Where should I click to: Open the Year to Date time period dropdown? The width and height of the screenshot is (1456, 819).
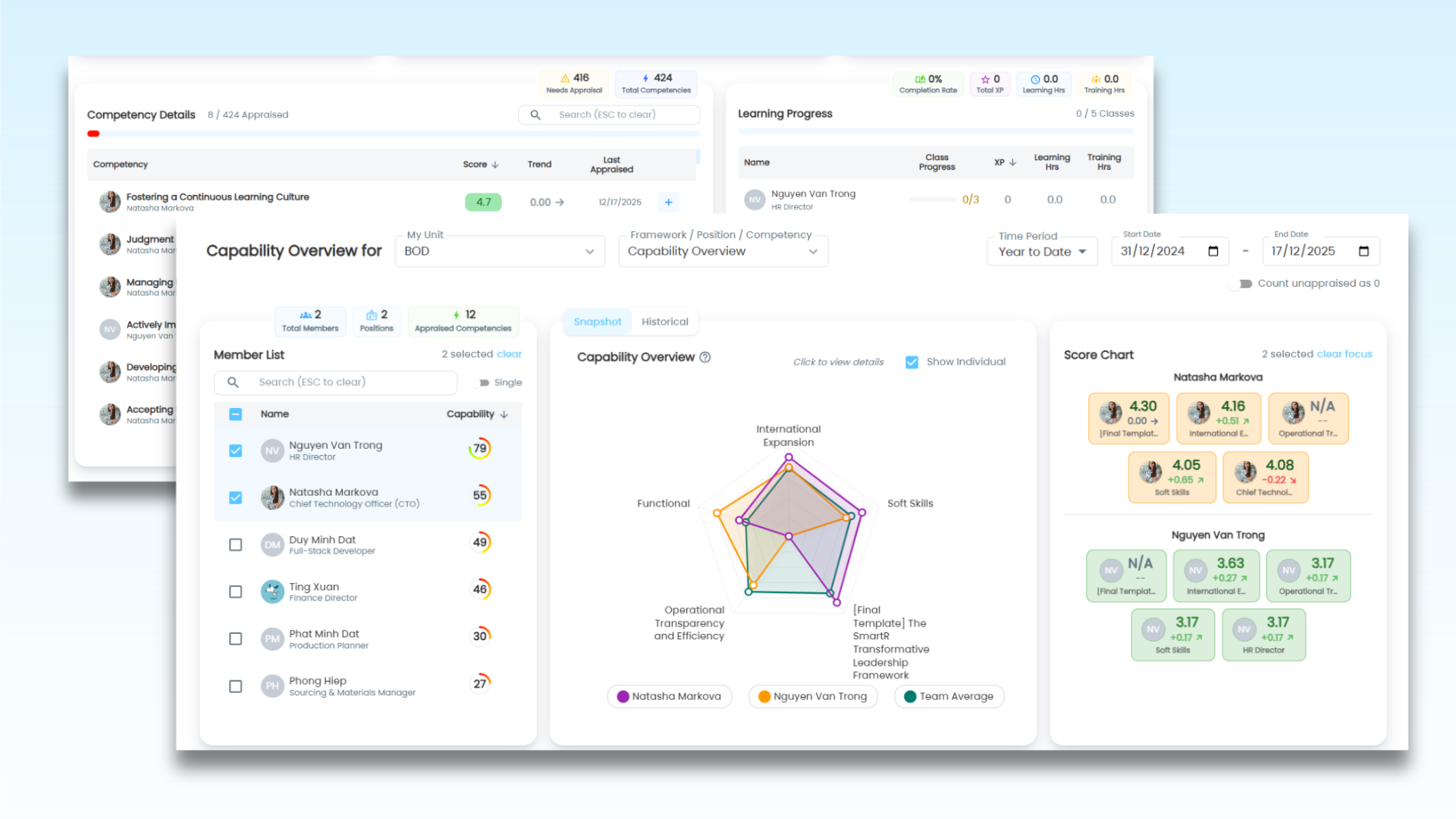click(1042, 252)
